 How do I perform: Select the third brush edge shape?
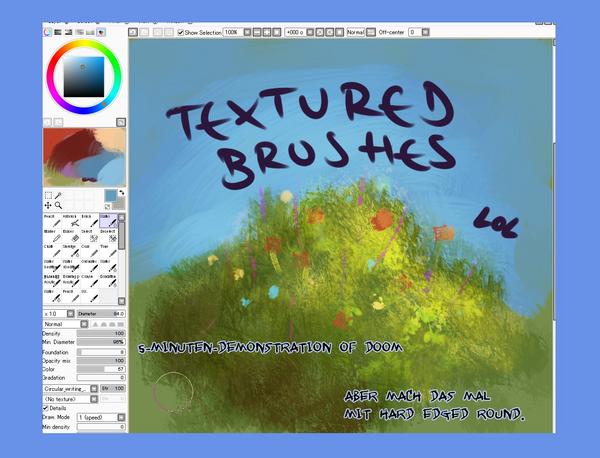point(112,324)
